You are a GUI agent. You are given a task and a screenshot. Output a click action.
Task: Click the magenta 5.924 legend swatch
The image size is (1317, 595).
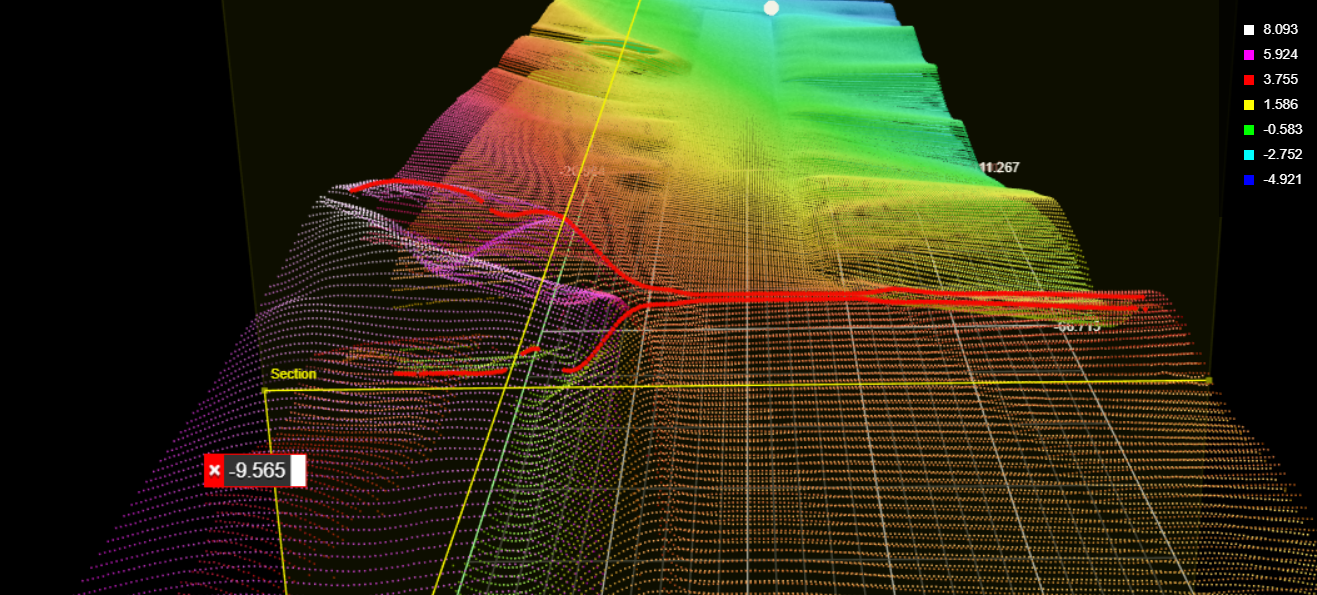pos(1248,55)
